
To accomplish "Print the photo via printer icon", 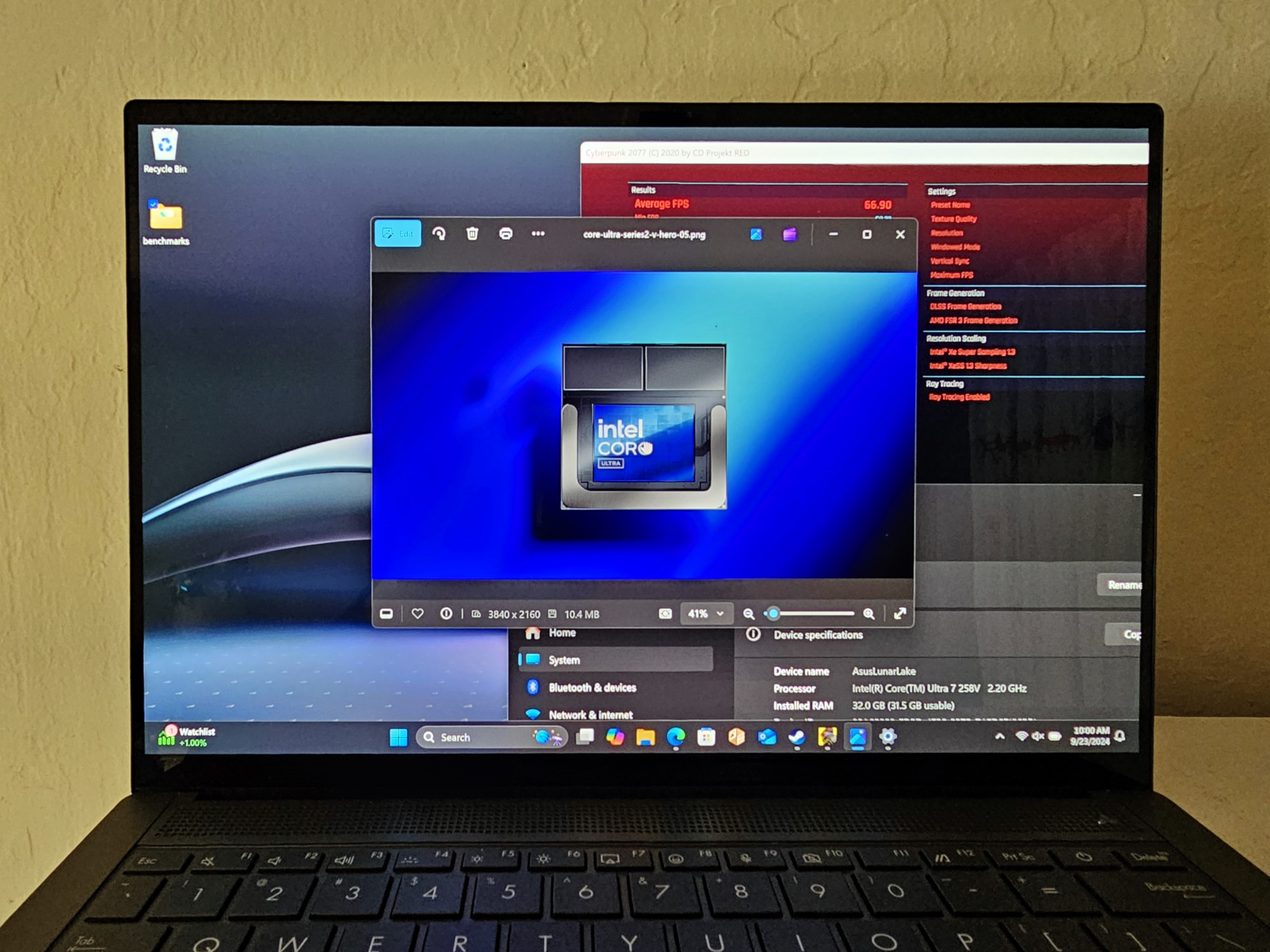I will [x=505, y=234].
